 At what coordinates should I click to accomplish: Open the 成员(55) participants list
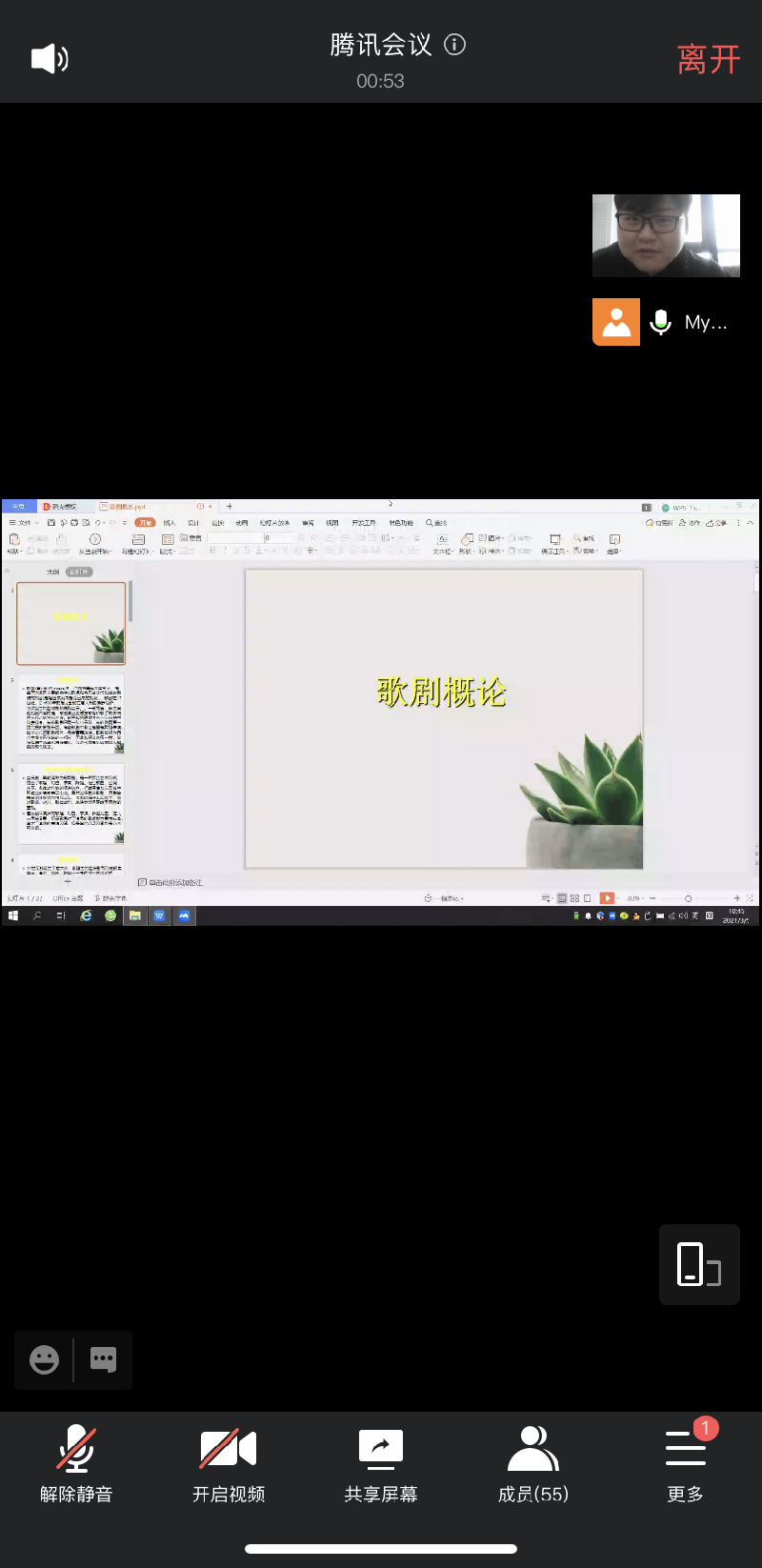pos(533,1463)
